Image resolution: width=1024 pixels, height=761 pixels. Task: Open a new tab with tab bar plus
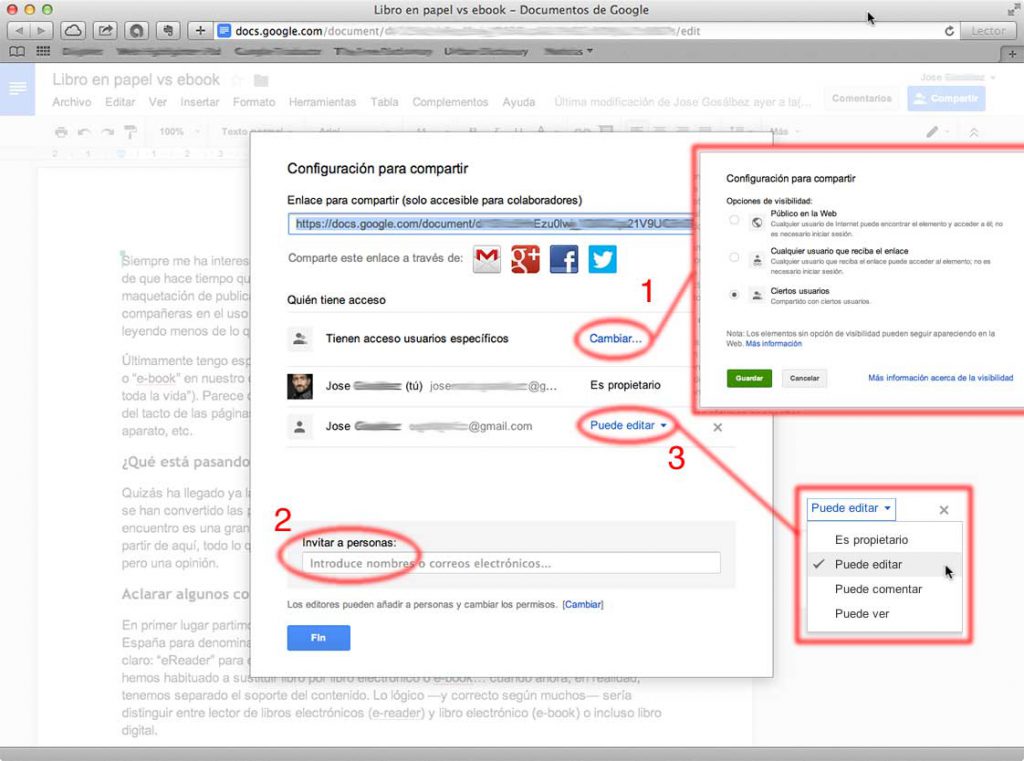click(x=1012, y=54)
